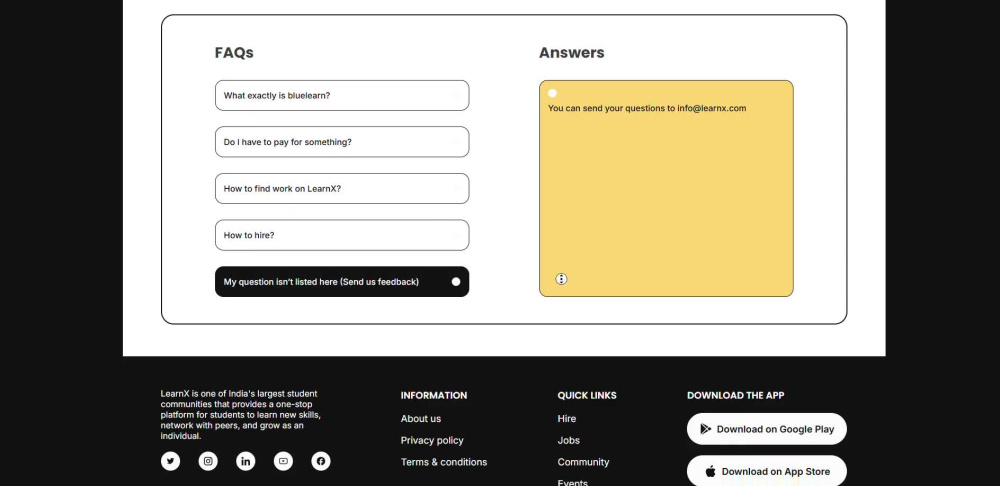Image resolution: width=1000 pixels, height=486 pixels.
Task: Open the Twitter social icon in footer
Action: (x=170, y=461)
